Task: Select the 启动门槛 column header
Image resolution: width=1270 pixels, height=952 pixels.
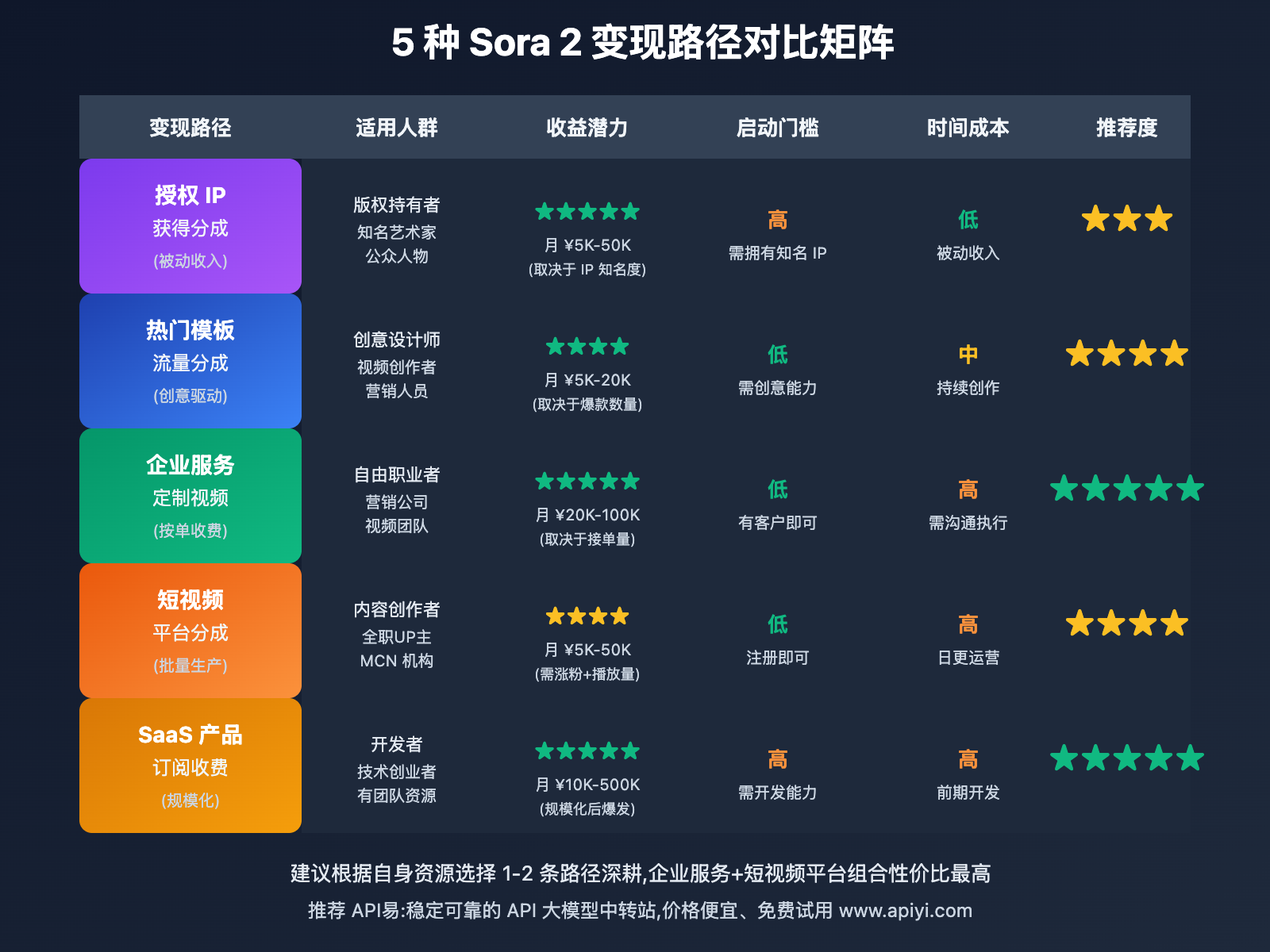Action: click(x=778, y=128)
